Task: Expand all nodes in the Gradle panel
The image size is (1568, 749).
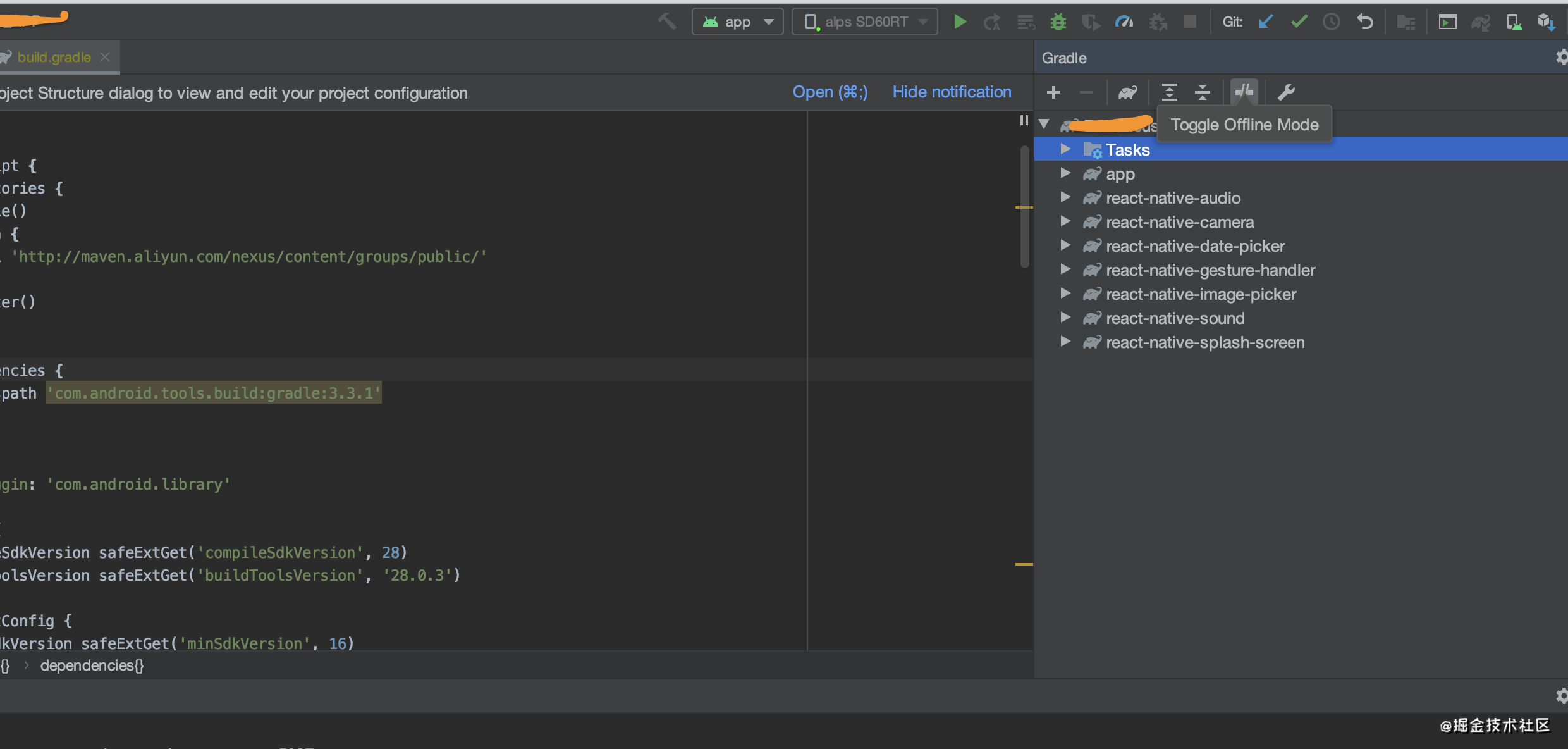Action: pos(1170,92)
